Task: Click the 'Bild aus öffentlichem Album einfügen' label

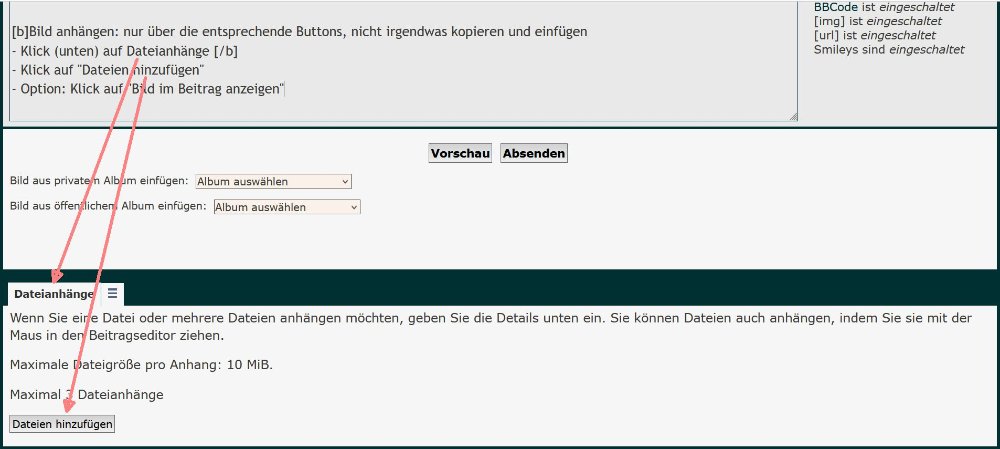Action: pyautogui.click(x=107, y=206)
